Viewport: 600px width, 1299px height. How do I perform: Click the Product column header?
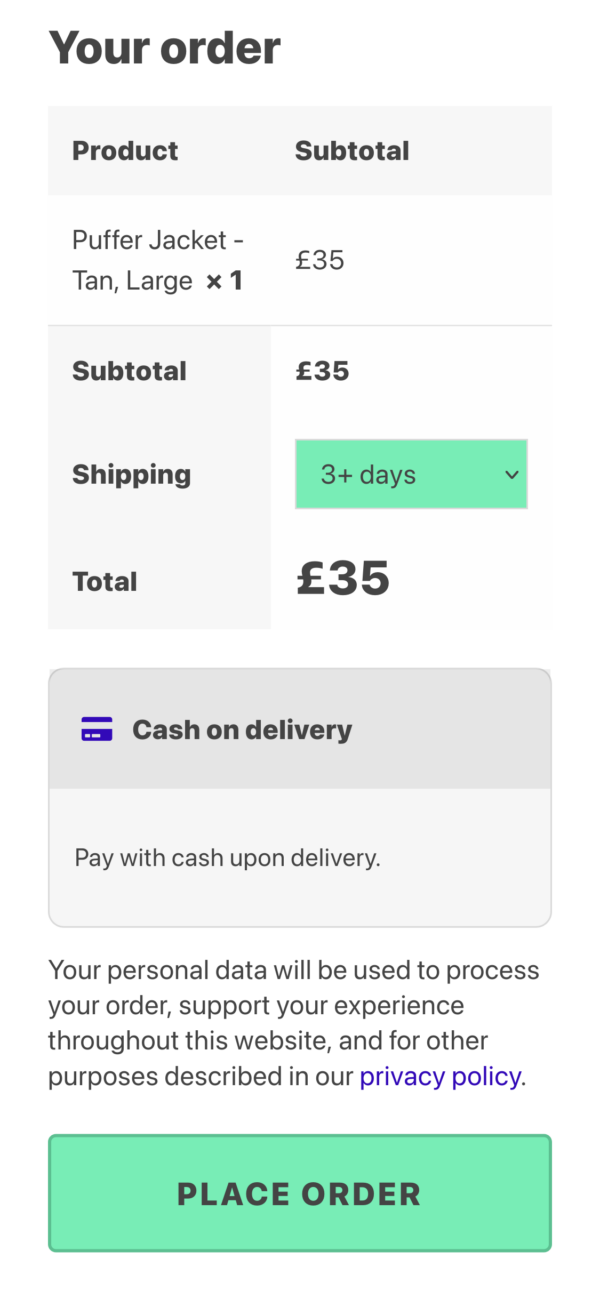125,150
